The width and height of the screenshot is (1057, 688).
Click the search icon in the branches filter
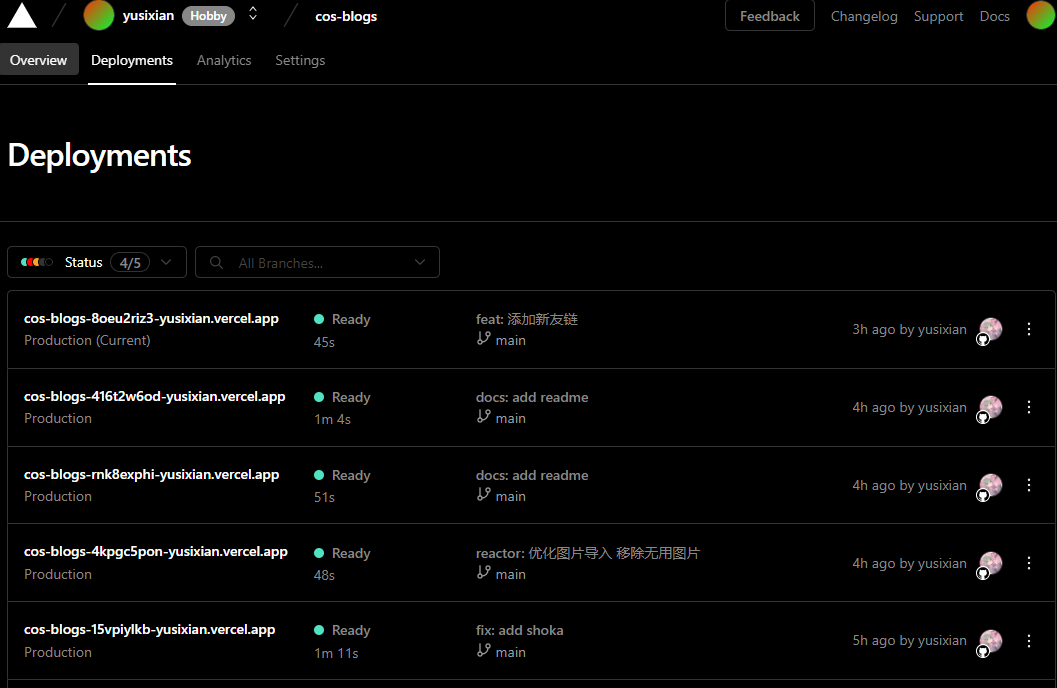pos(216,263)
